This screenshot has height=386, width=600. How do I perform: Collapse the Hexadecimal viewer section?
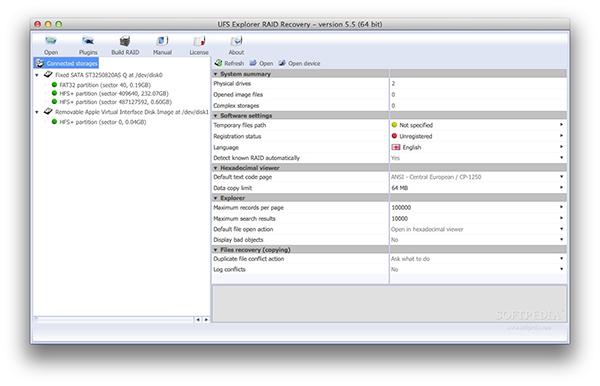[215, 168]
